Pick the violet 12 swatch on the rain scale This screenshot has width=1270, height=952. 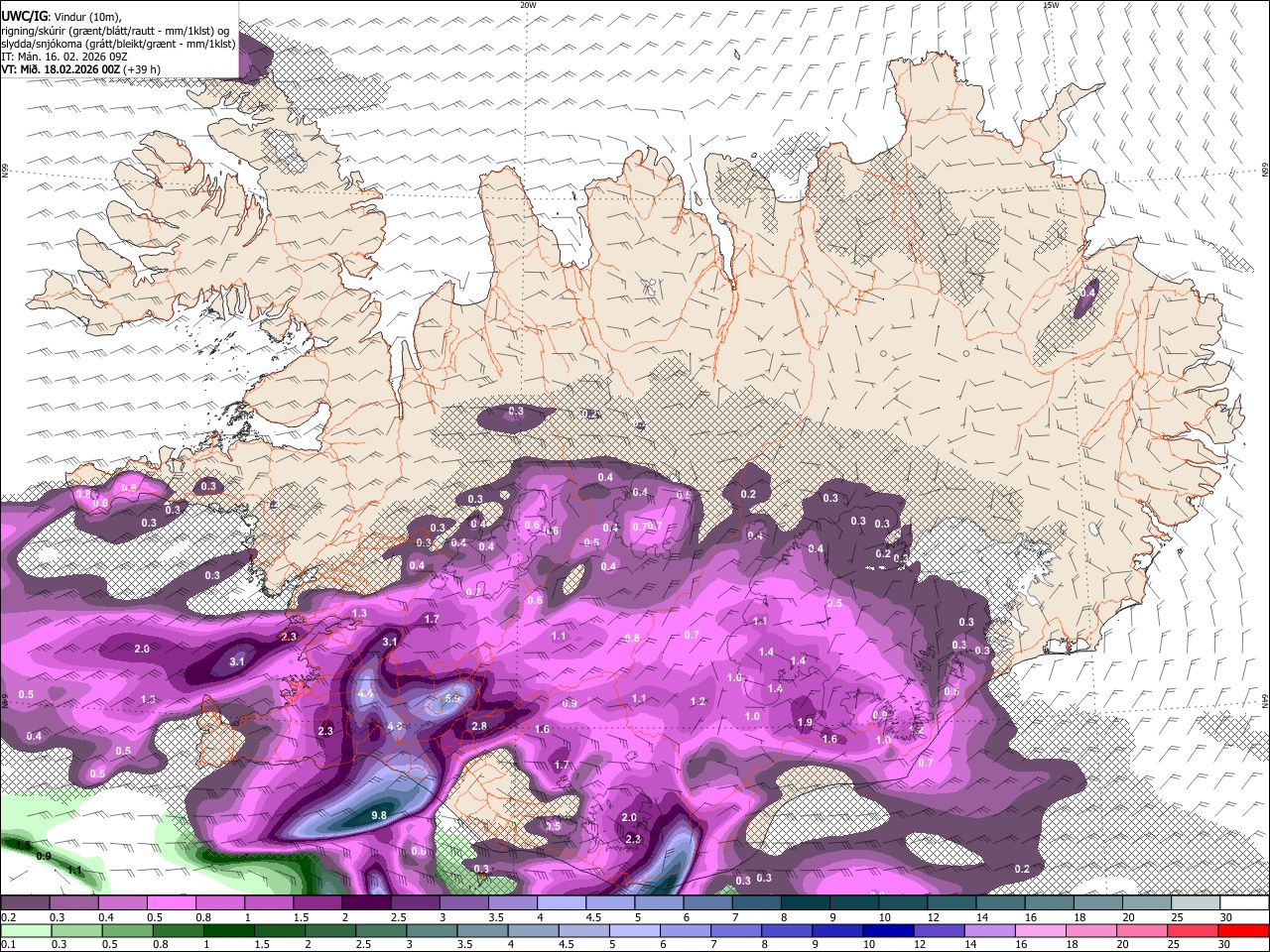click(x=940, y=930)
